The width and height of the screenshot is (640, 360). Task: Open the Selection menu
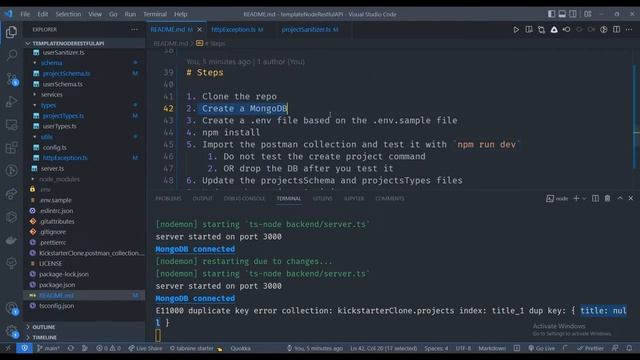click(68, 14)
